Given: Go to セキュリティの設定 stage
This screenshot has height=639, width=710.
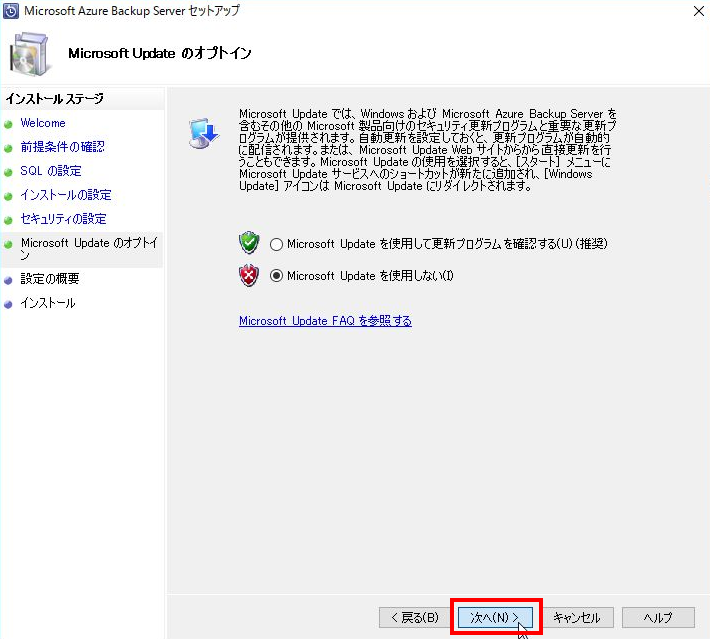Looking at the screenshot, I should point(63,219).
